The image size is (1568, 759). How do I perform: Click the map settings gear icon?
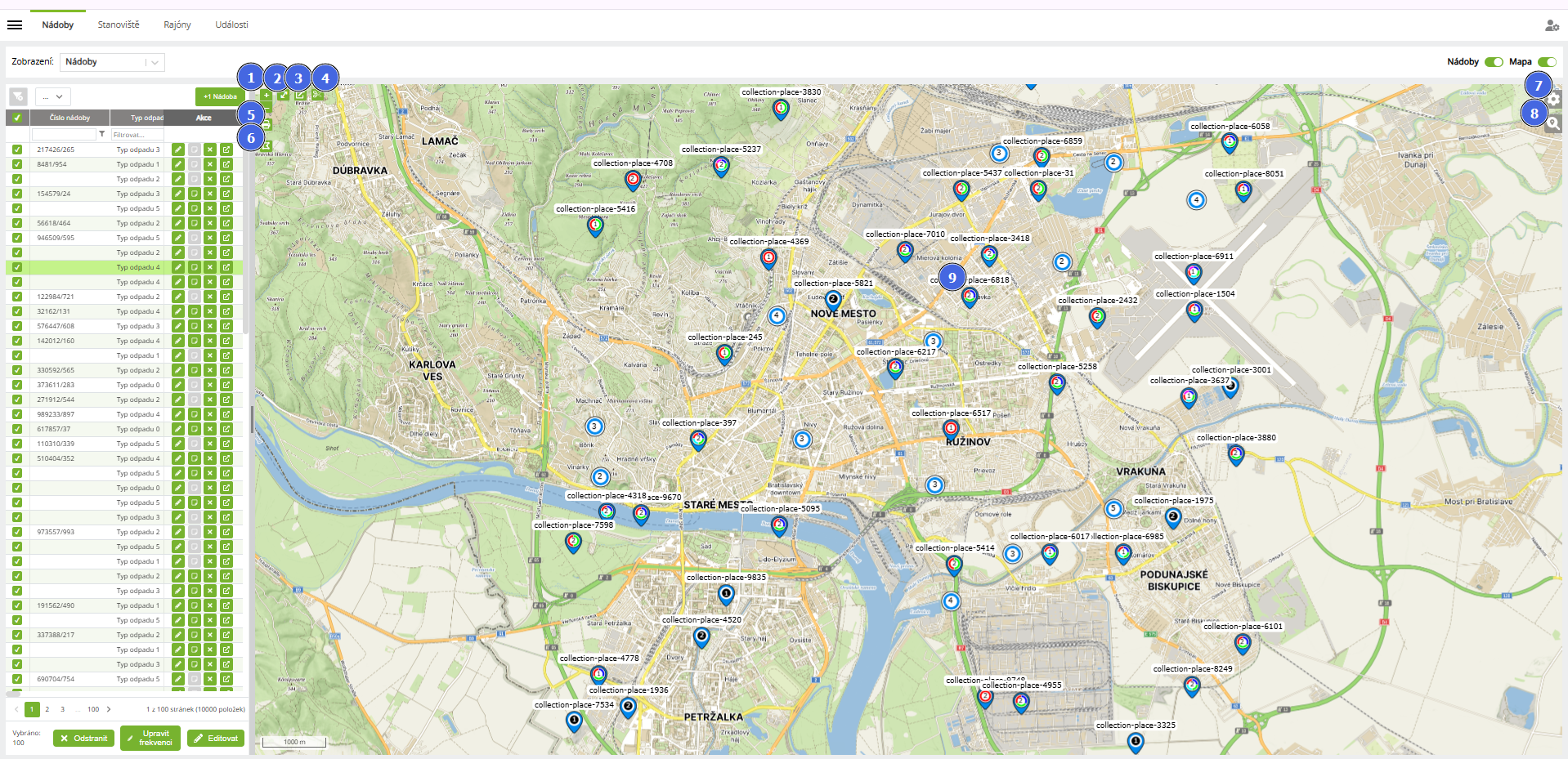coord(1553,99)
